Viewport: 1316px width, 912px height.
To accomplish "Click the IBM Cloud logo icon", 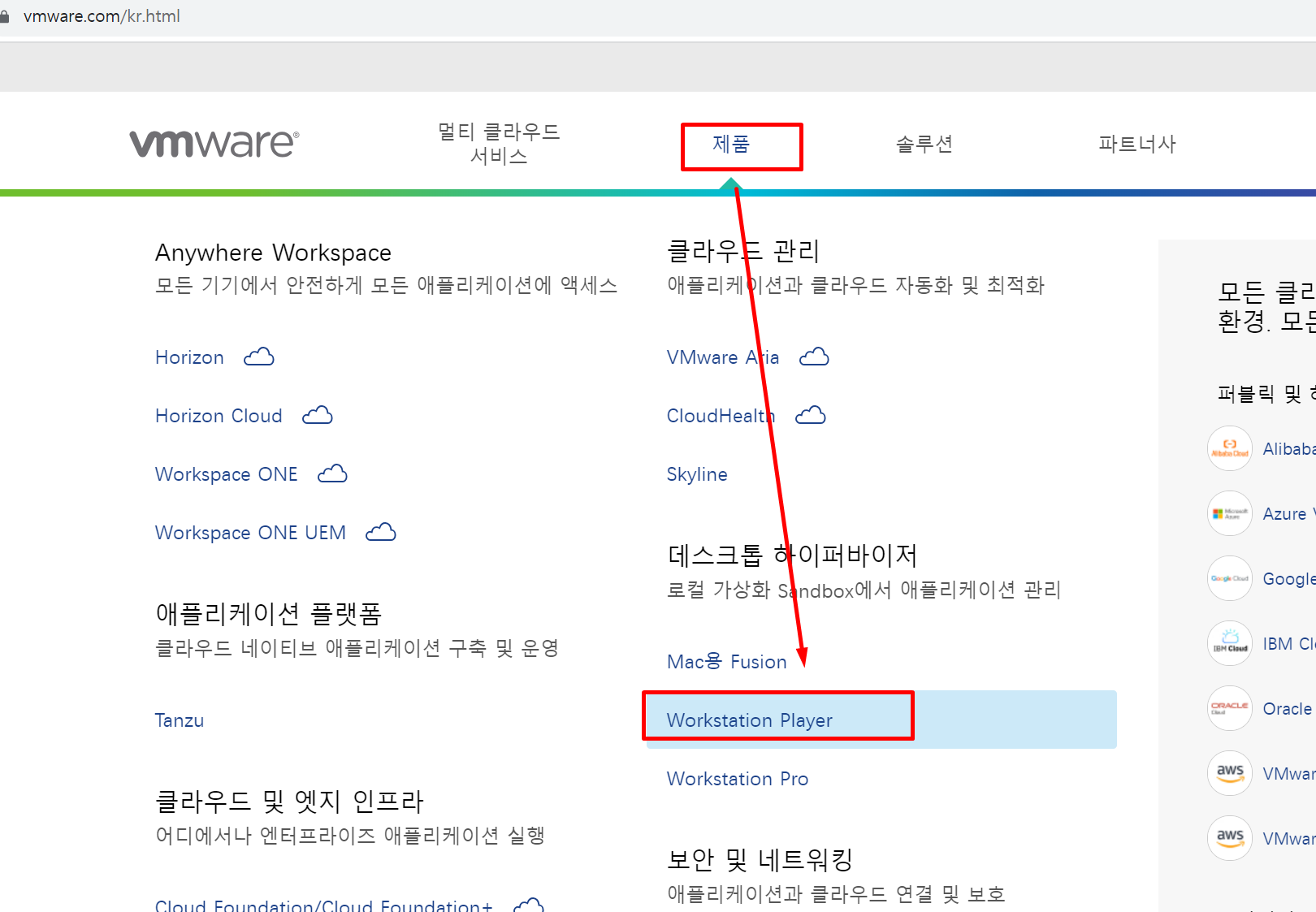I will tap(1230, 643).
